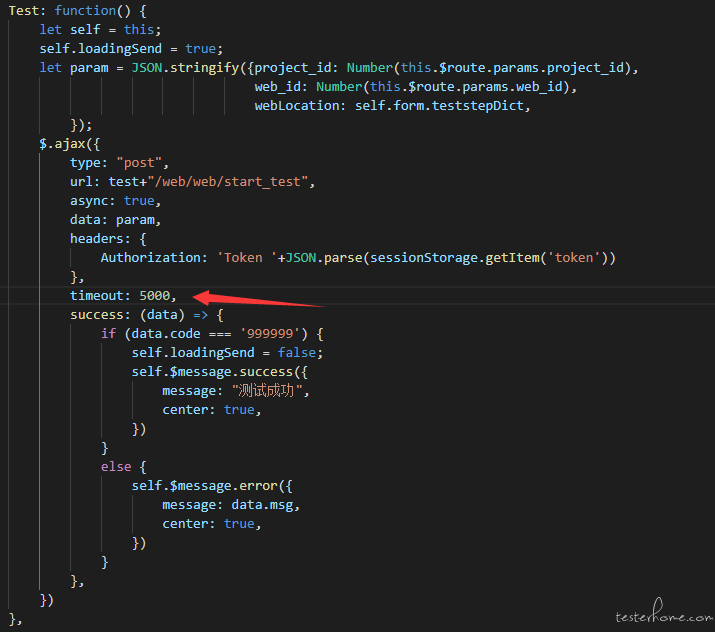715x632 pixels.
Task: Click 'else {' keyword line
Action: 123,467
